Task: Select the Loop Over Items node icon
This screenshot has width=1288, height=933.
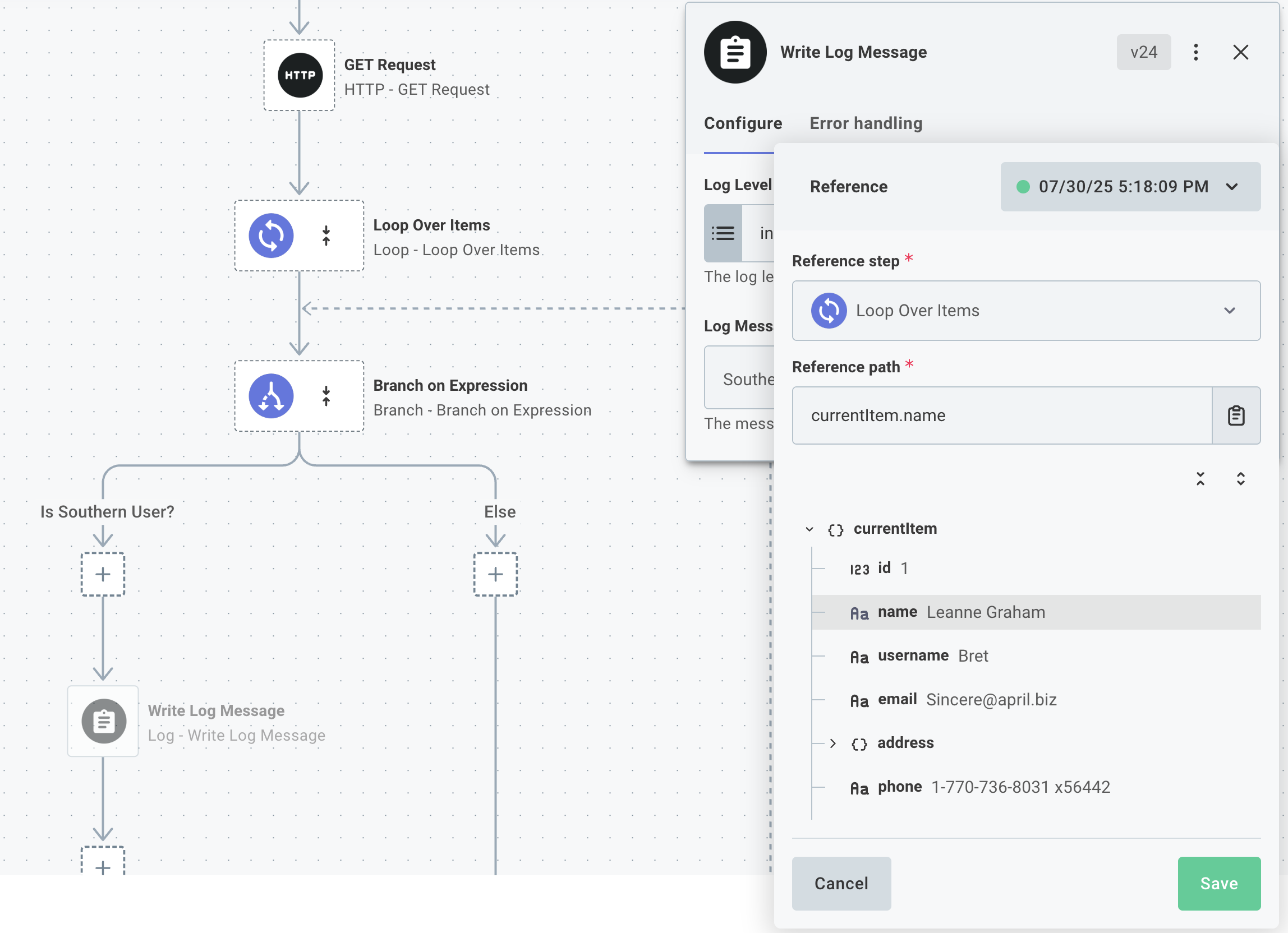Action: point(272,235)
